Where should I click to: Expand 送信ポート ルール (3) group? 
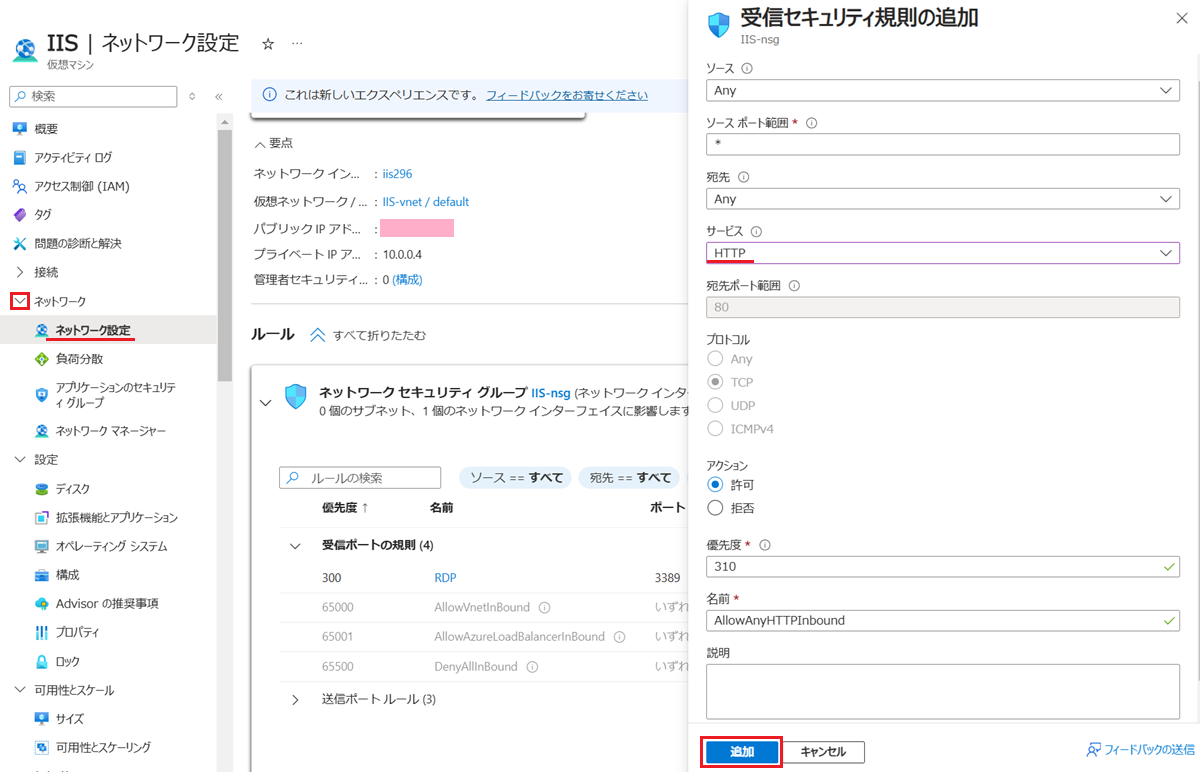tap(295, 700)
